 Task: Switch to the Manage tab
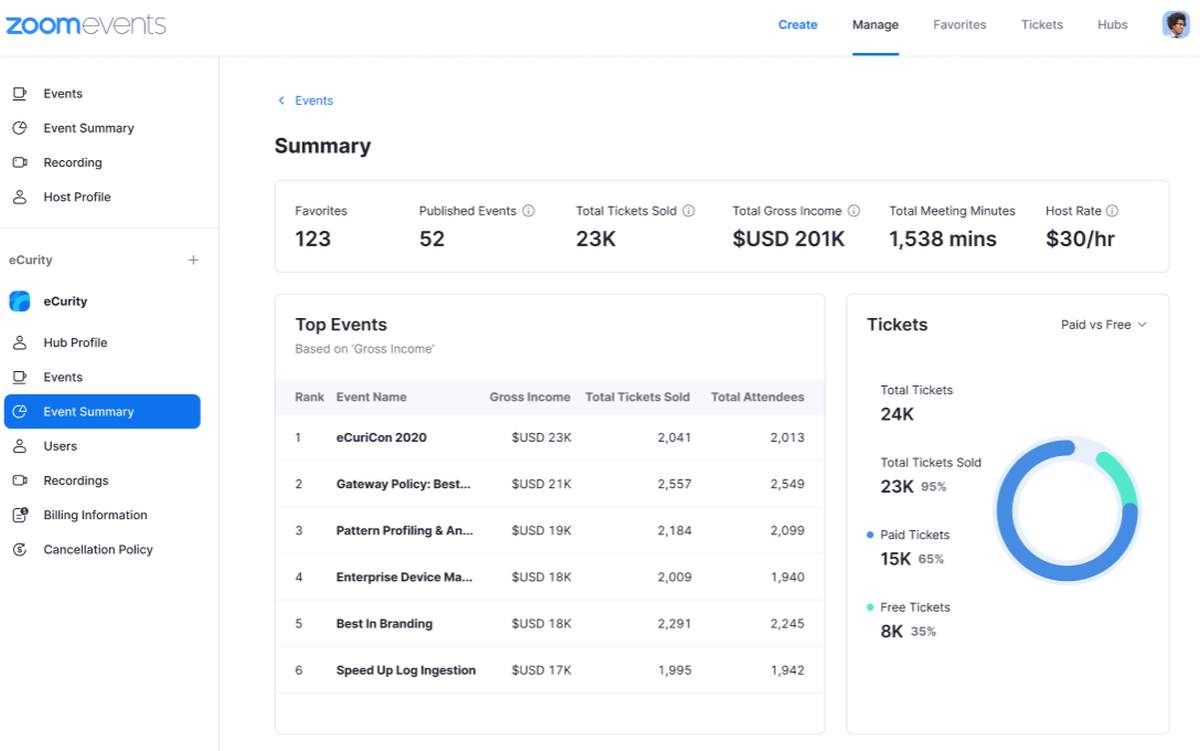coord(875,25)
